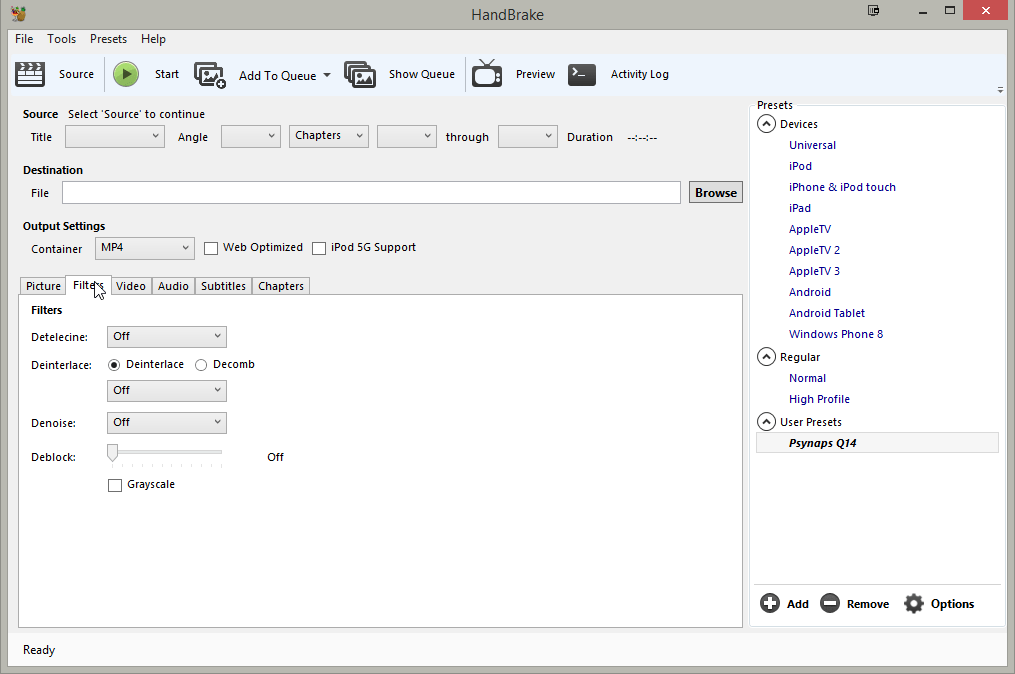Open the Title dropdown
This screenshot has width=1015, height=674.
115,136
